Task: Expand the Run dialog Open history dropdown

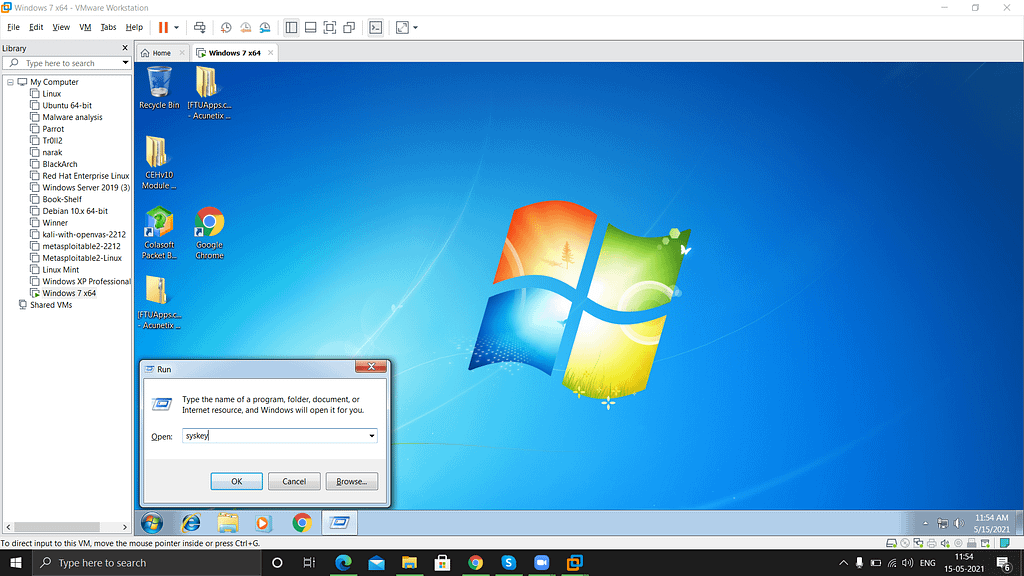Action: click(372, 436)
